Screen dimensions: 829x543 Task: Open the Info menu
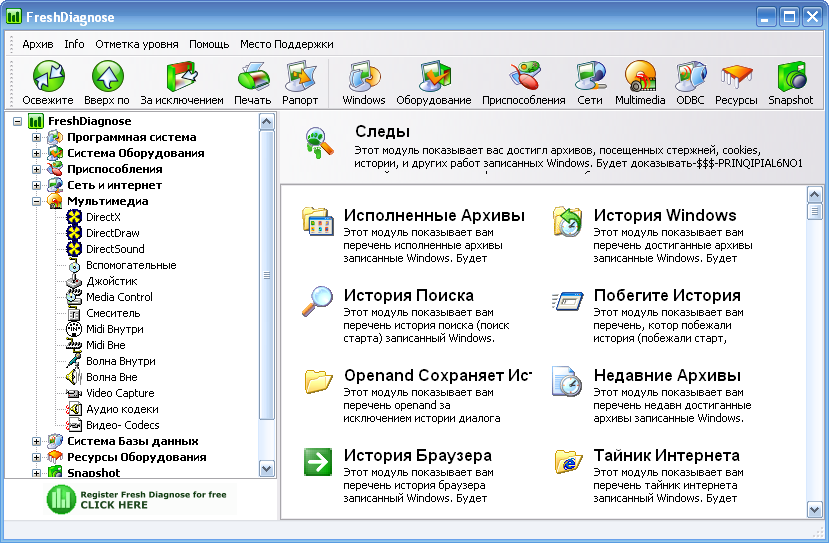click(75, 44)
